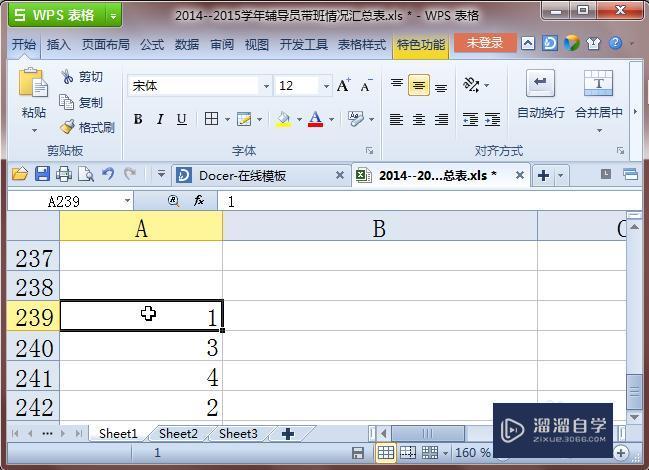Screen dimensions: 649x470
Task: Open the Name Box dropdown arrow
Action: [127, 201]
